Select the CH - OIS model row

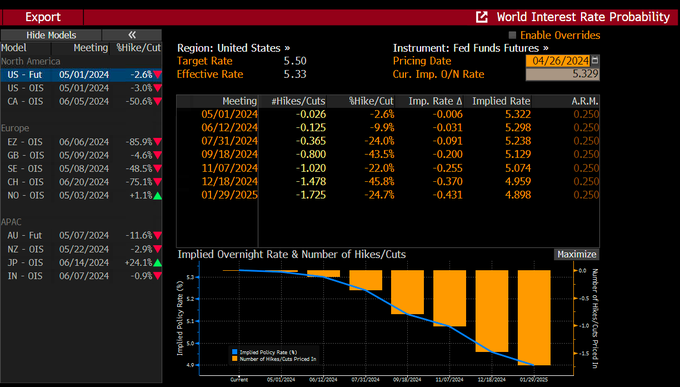pos(81,182)
